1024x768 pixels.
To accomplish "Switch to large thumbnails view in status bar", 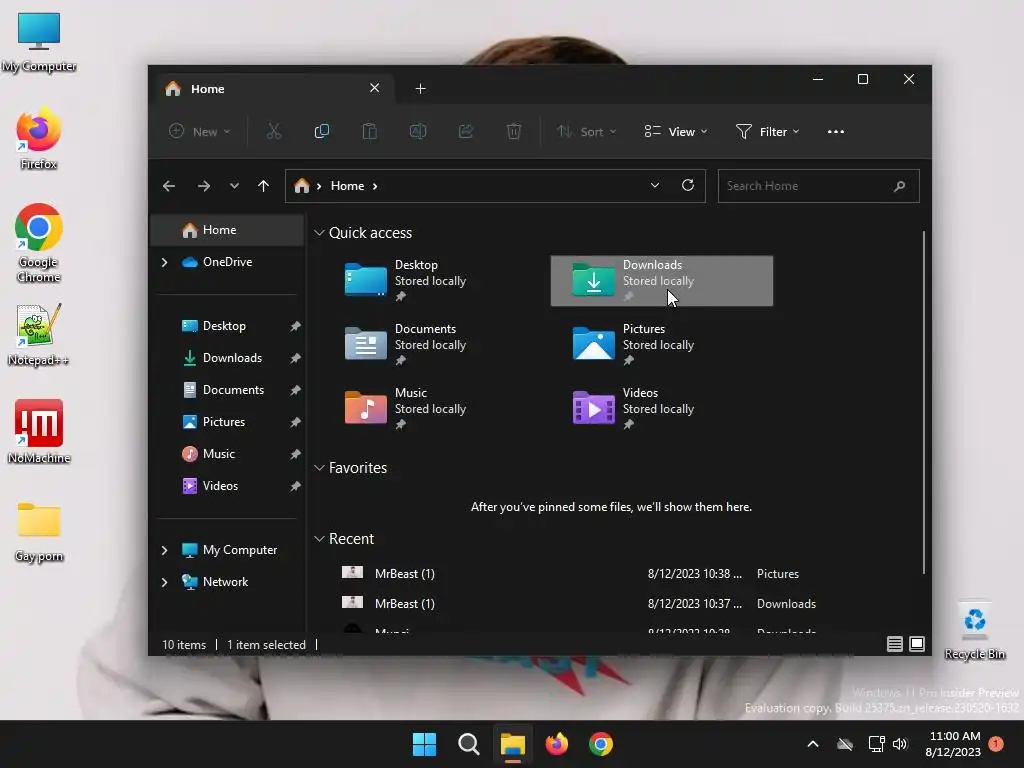I will pos(917,645).
